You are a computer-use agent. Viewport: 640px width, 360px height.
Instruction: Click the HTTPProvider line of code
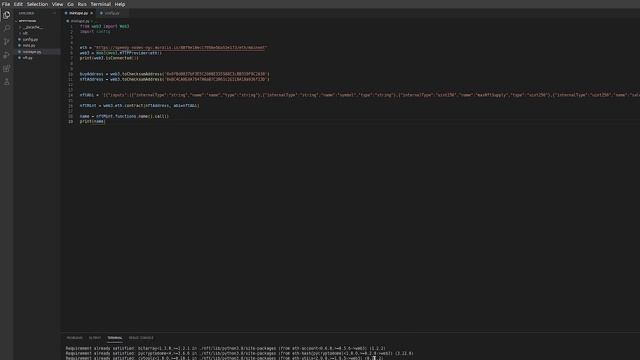(121, 53)
